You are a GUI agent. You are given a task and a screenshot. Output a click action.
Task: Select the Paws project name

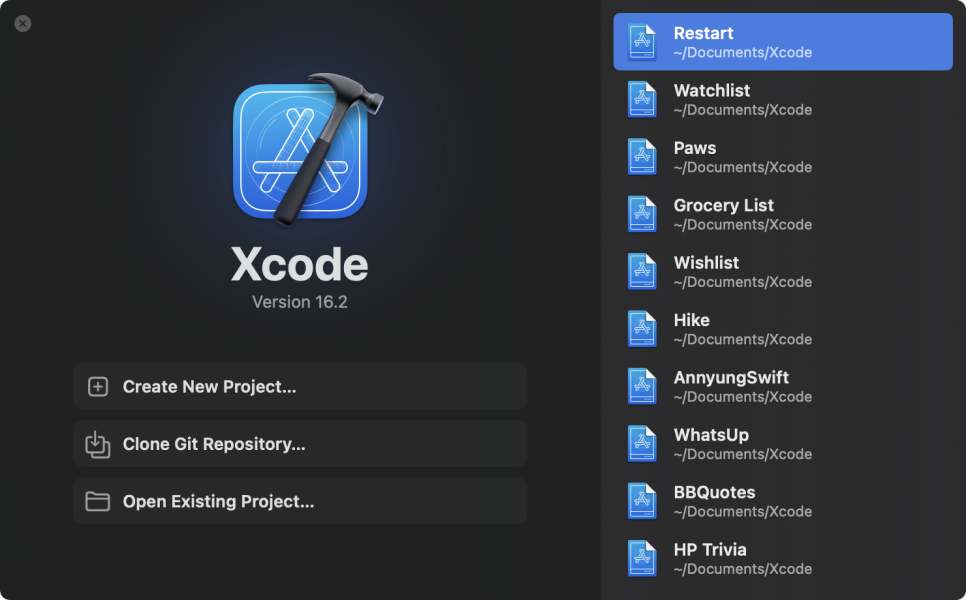point(695,148)
